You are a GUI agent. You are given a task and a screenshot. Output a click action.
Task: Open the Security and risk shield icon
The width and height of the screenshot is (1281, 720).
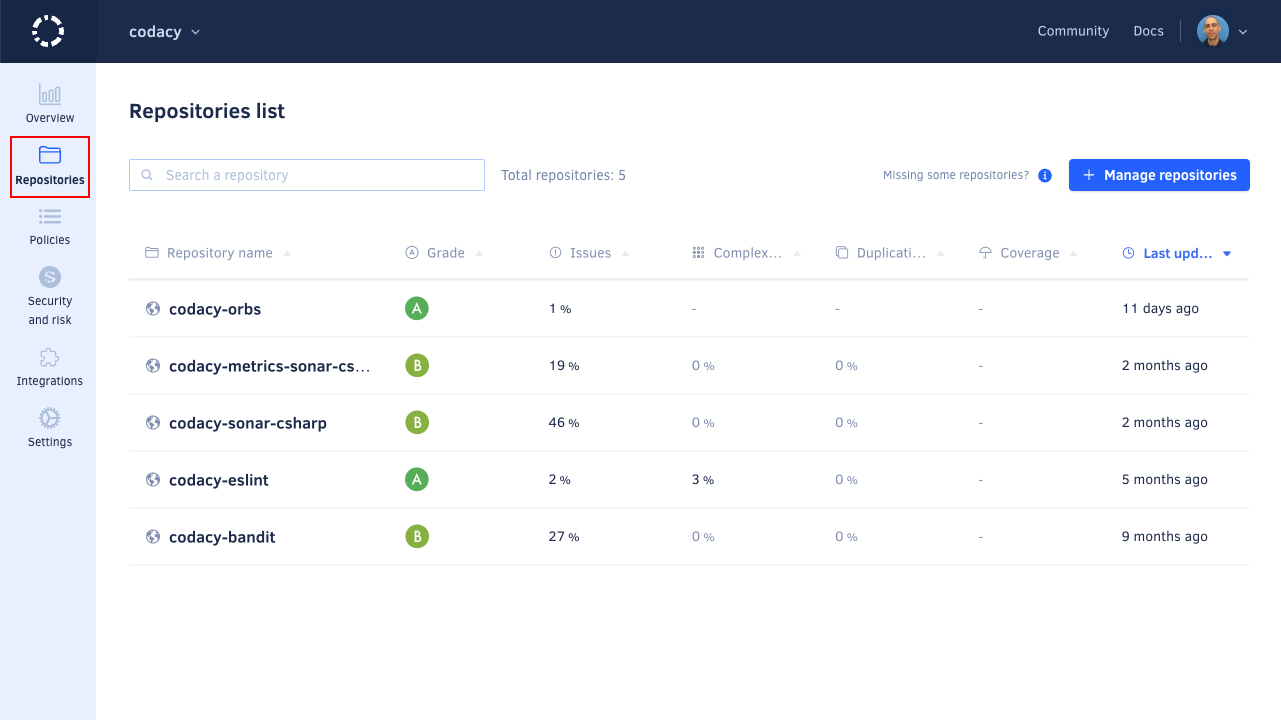(50, 276)
